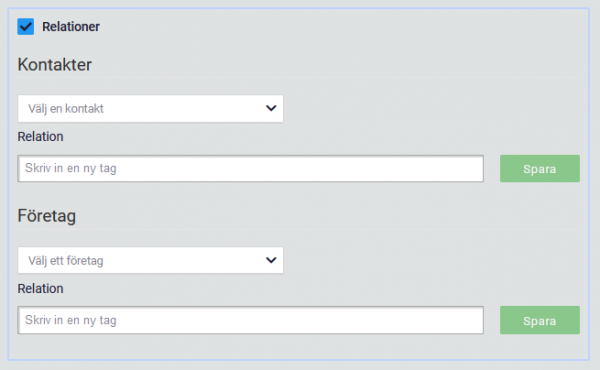Save the company relation with Spara
This screenshot has width=600, height=370.
[x=540, y=320]
